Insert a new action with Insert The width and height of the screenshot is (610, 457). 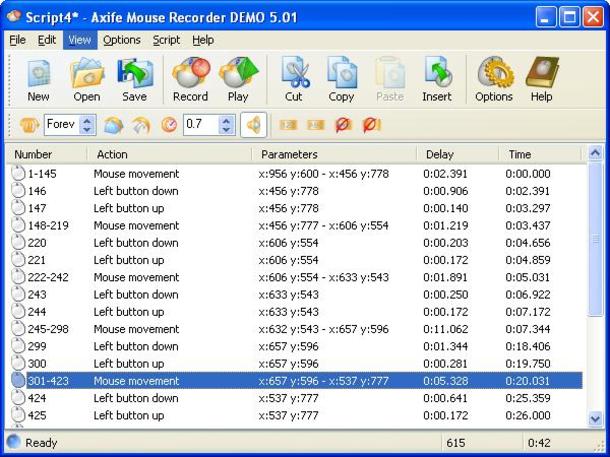(x=437, y=81)
